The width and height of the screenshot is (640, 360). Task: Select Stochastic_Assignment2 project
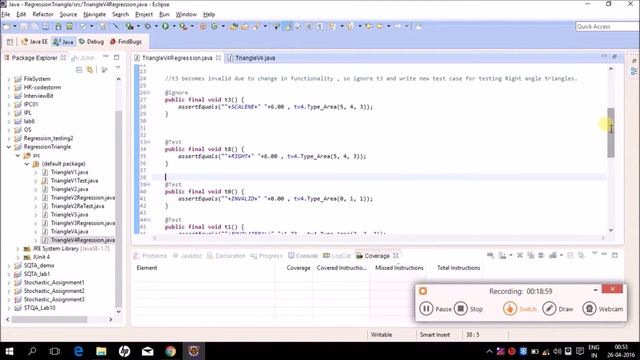pyautogui.click(x=54, y=291)
